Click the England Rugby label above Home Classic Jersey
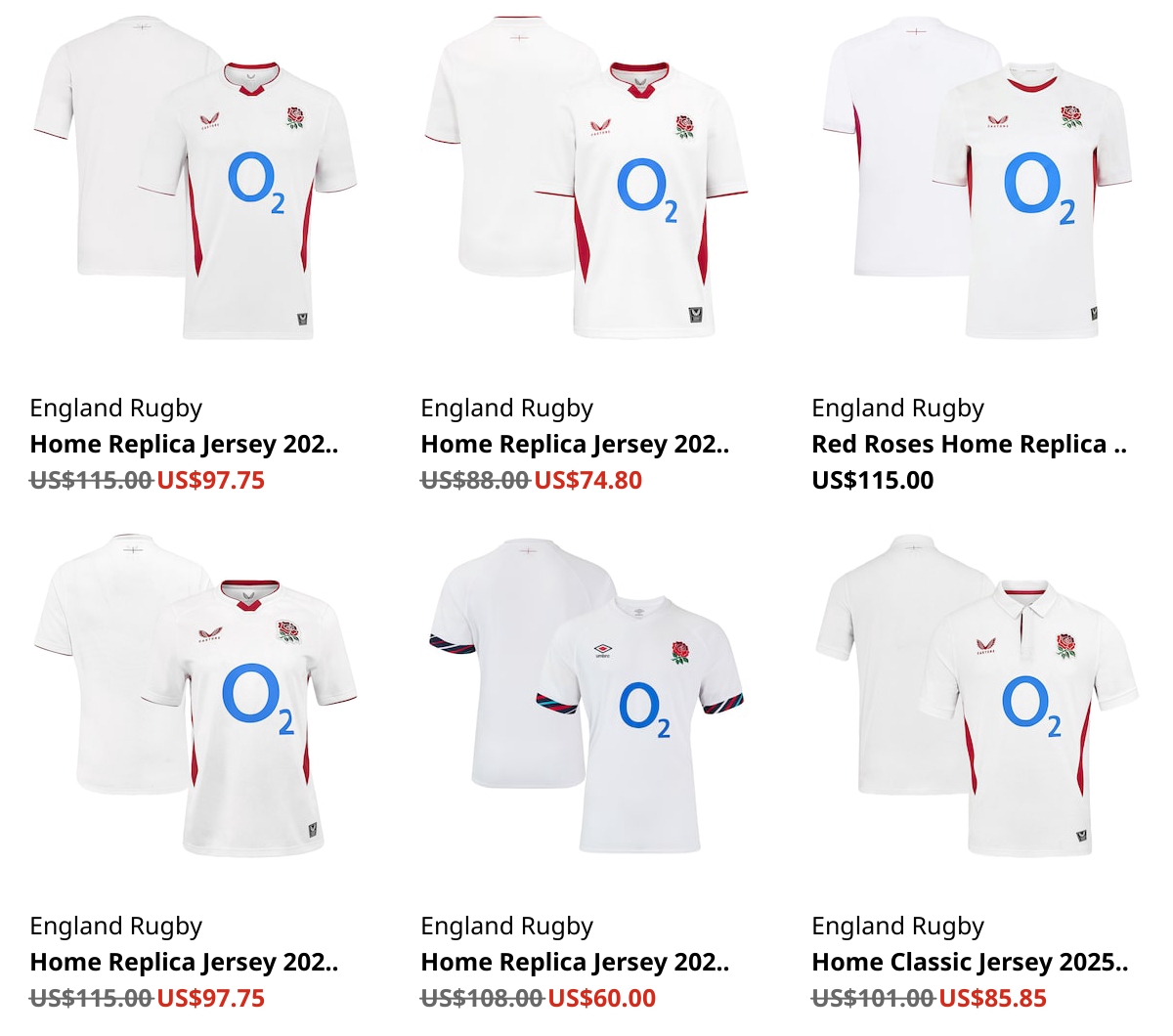The height and width of the screenshot is (1036, 1173). pyautogui.click(x=897, y=927)
